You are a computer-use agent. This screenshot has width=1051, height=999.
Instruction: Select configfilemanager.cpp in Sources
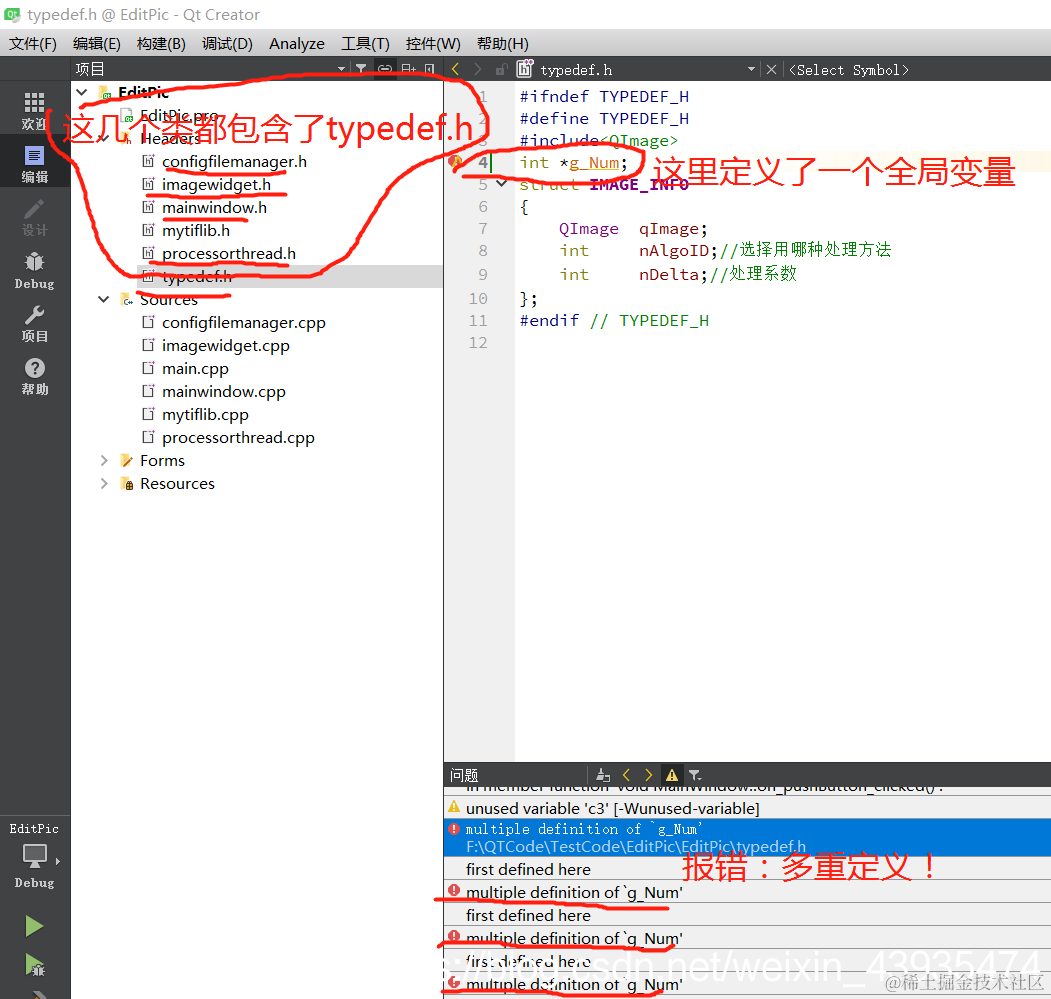243,322
